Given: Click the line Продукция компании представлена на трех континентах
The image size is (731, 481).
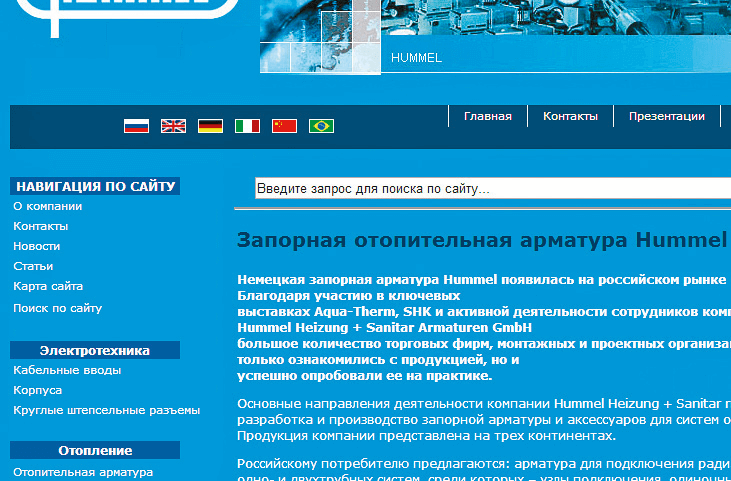Looking at the screenshot, I should coord(427,436).
